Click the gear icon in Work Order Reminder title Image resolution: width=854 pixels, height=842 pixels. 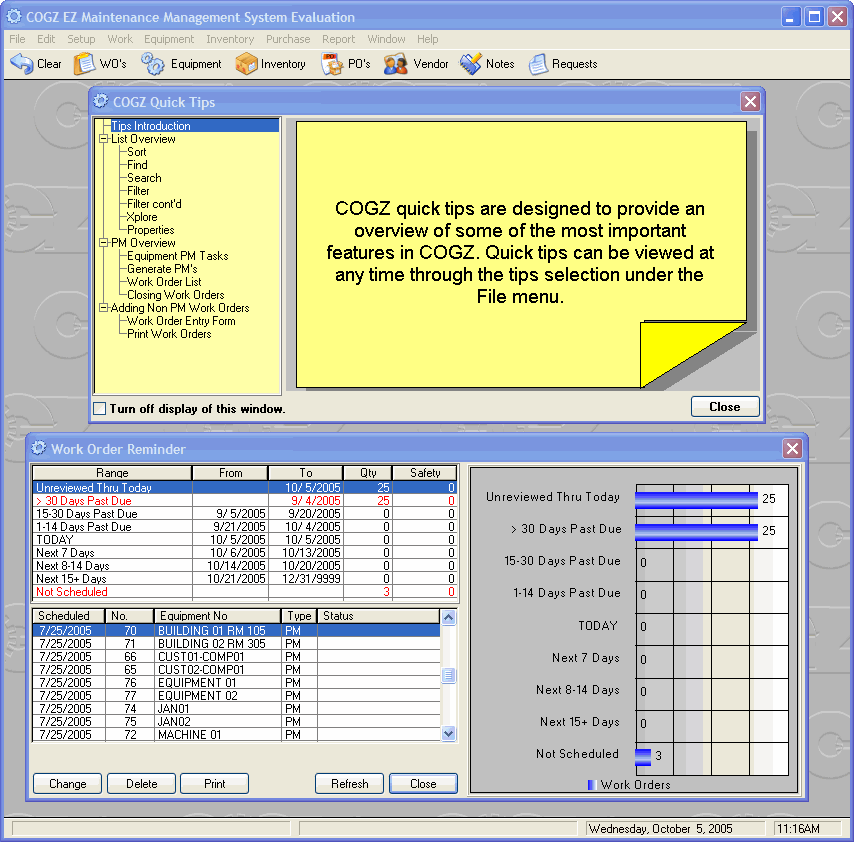[x=39, y=448]
